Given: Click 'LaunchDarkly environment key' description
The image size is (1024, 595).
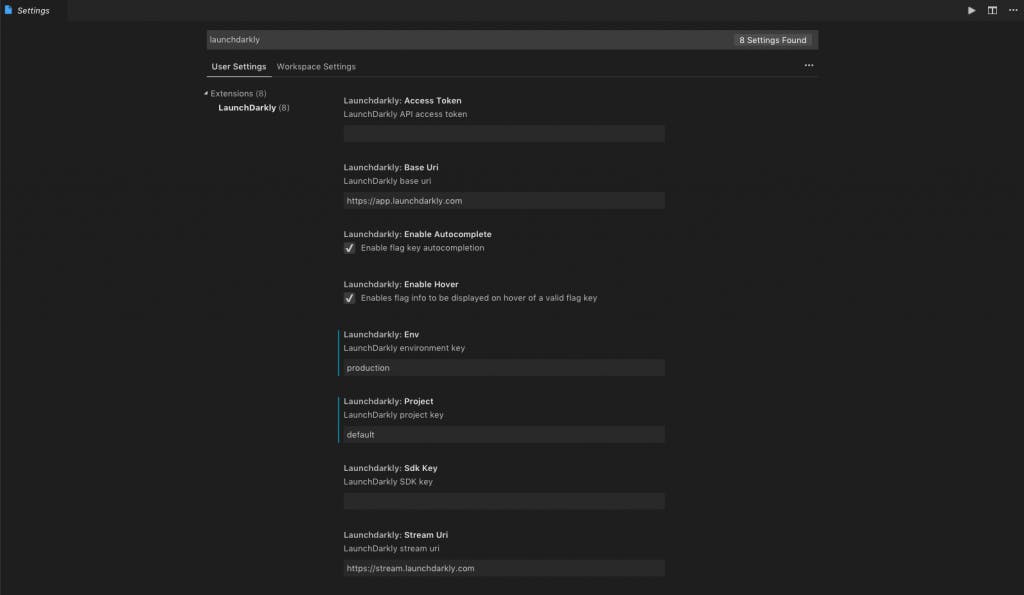Looking at the screenshot, I should [x=404, y=348].
